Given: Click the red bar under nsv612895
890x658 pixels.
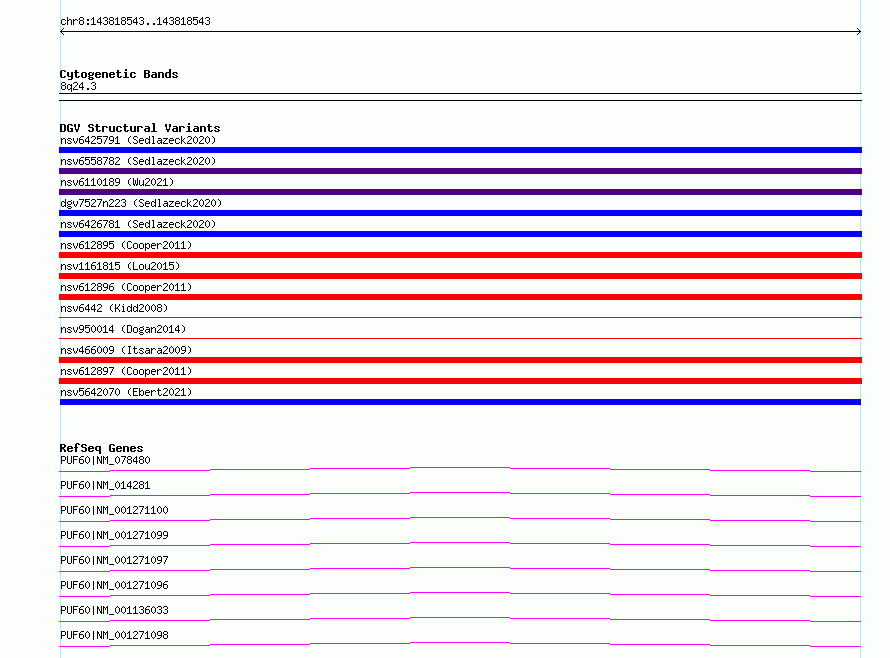Looking at the screenshot, I should point(460,255).
